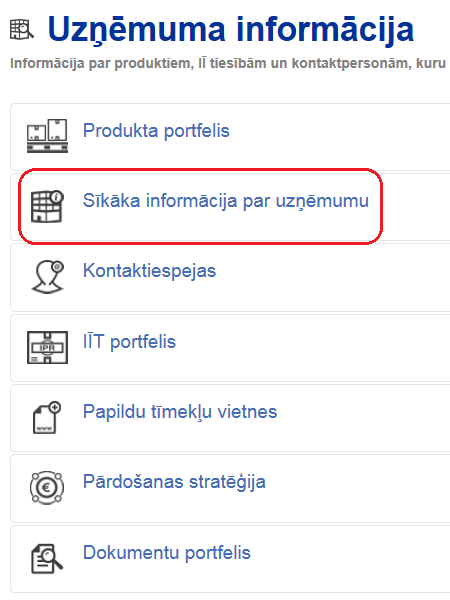Viewport: 450px width, 600px height.
Task: Click blank space right of Produkta portfelis text
Action: click(341, 136)
